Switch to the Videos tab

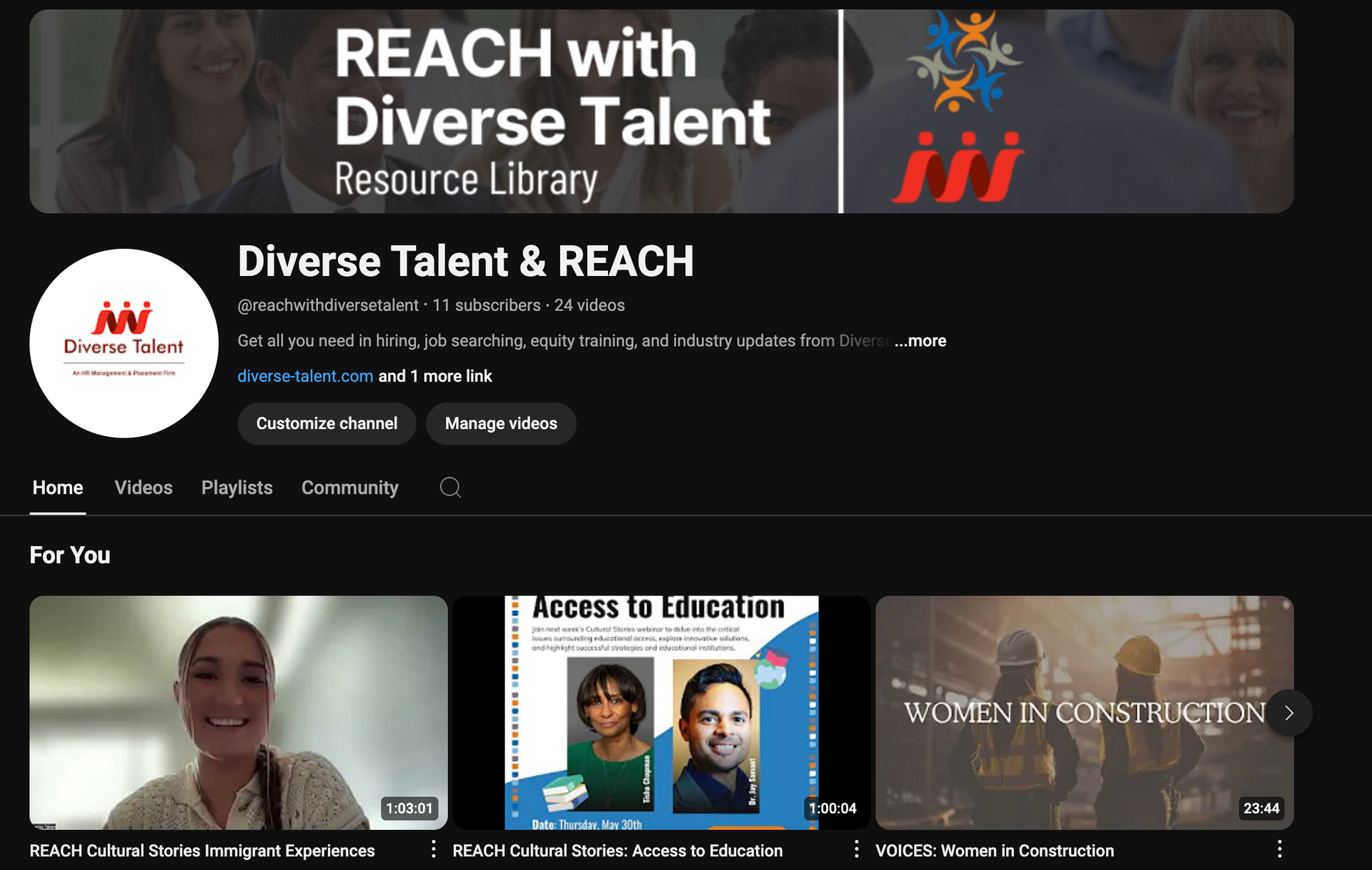[144, 488]
